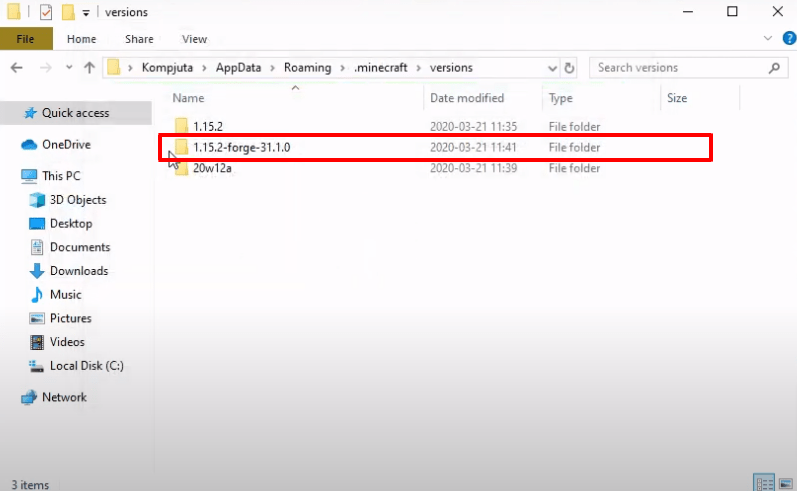Click the OneDrive cloud icon
Screen dimensions: 797x491
click(29, 145)
